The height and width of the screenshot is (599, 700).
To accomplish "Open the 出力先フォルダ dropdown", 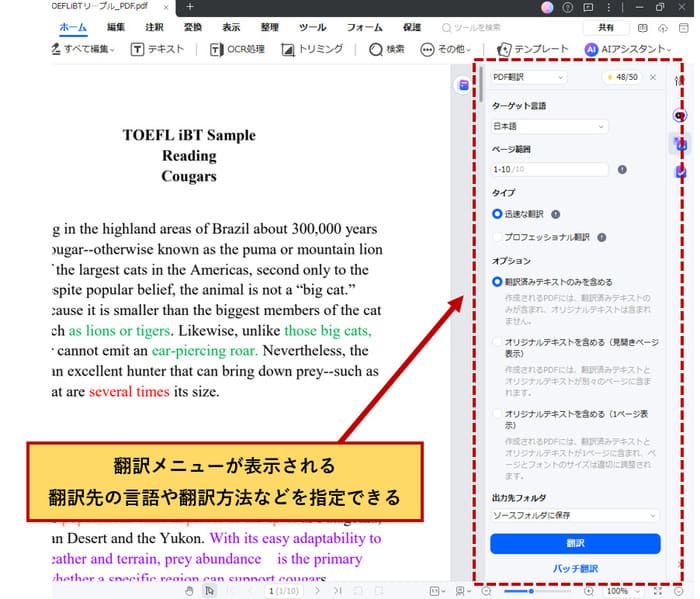I will pyautogui.click(x=575, y=515).
